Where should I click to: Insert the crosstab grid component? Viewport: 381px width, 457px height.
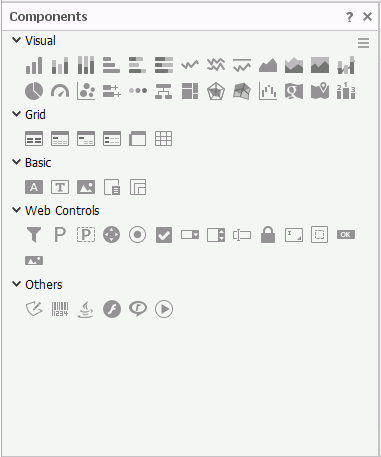tap(164, 139)
